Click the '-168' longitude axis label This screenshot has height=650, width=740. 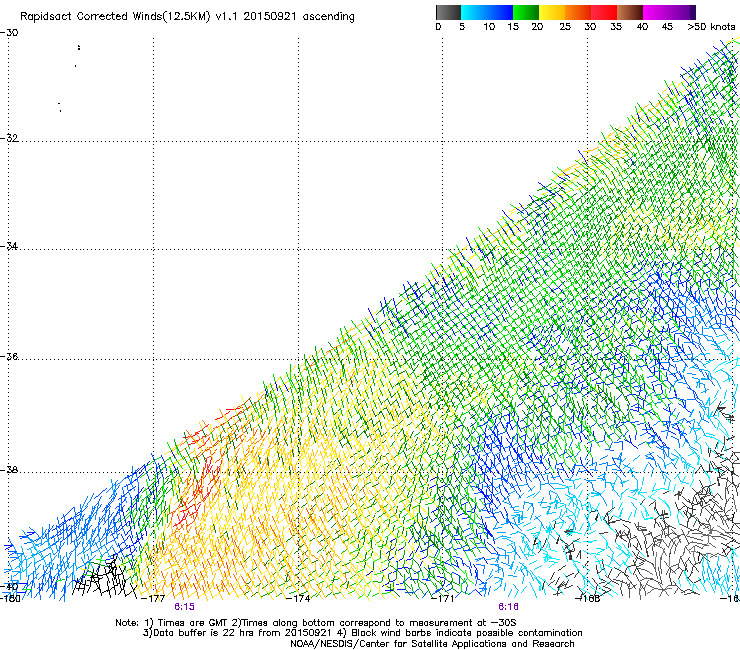[588, 599]
